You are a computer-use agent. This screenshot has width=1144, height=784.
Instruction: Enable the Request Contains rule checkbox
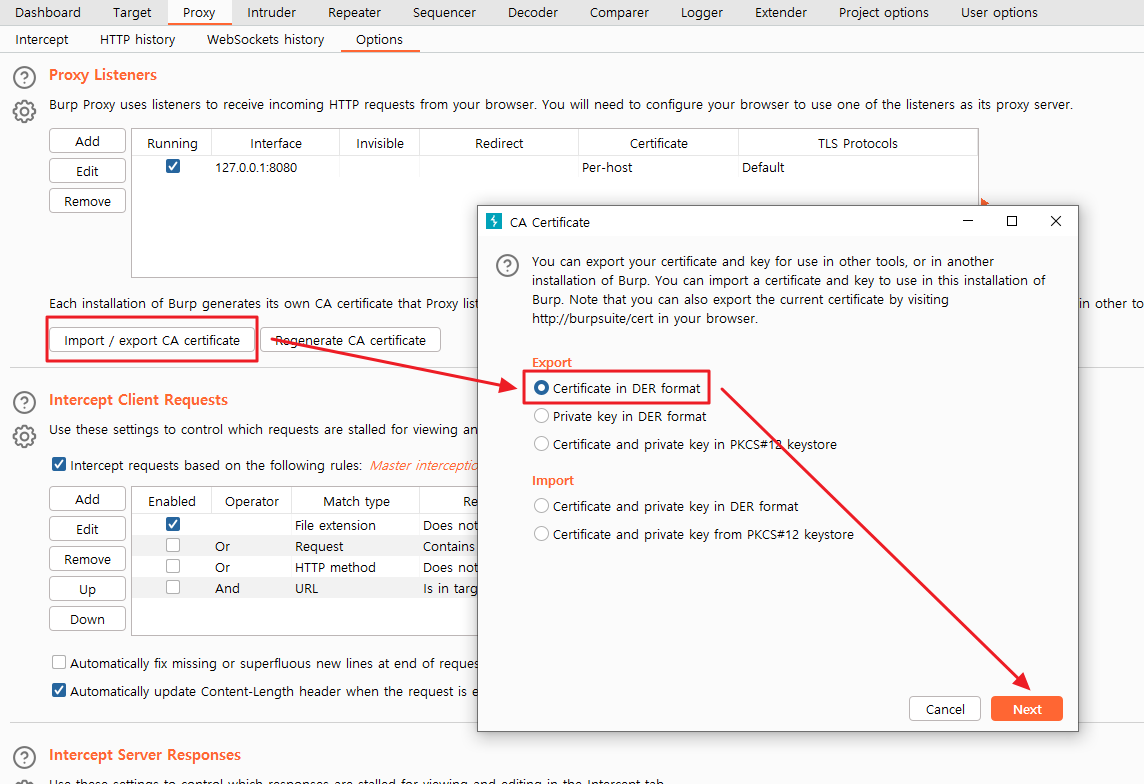coord(173,546)
